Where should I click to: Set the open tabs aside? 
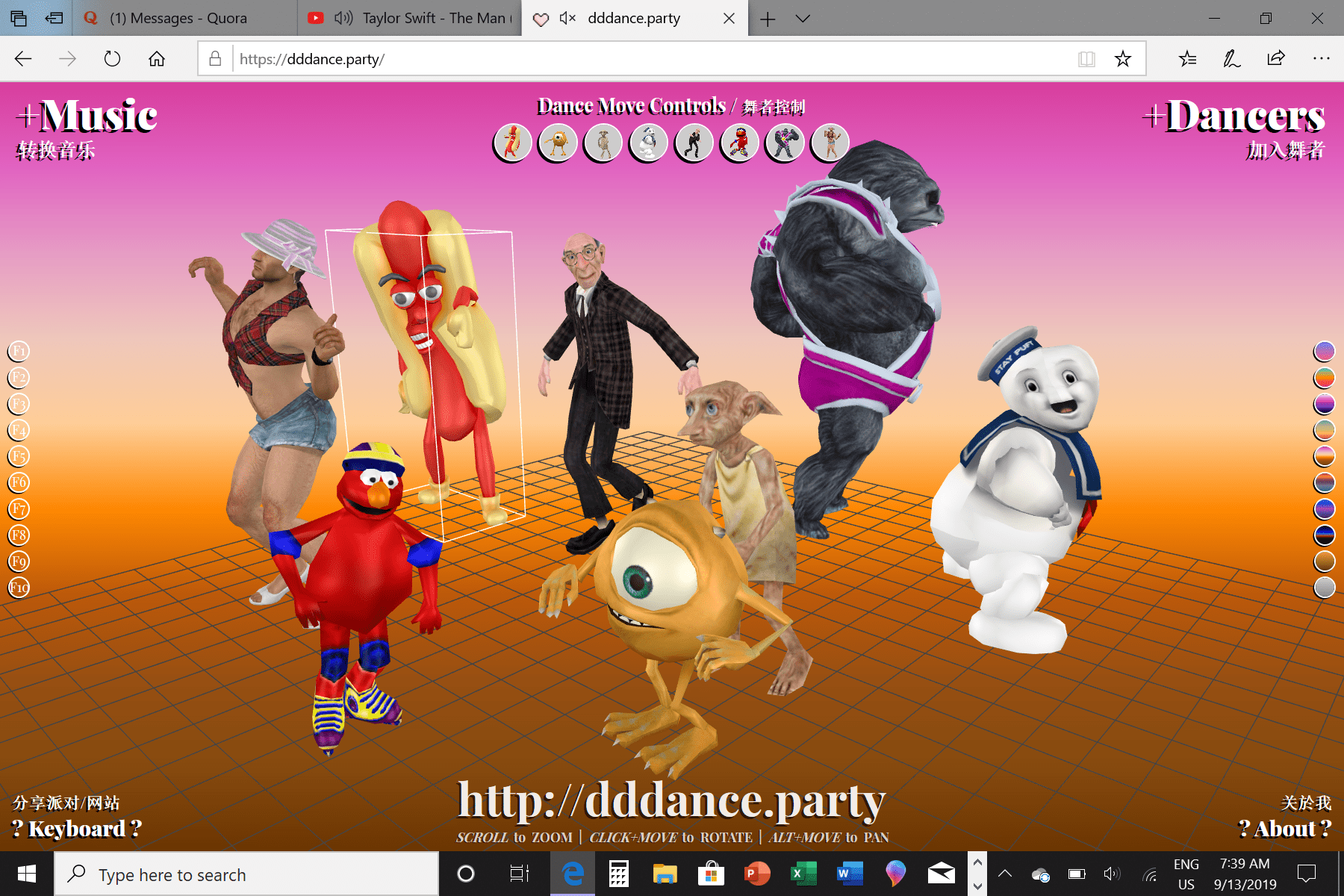tap(54, 18)
